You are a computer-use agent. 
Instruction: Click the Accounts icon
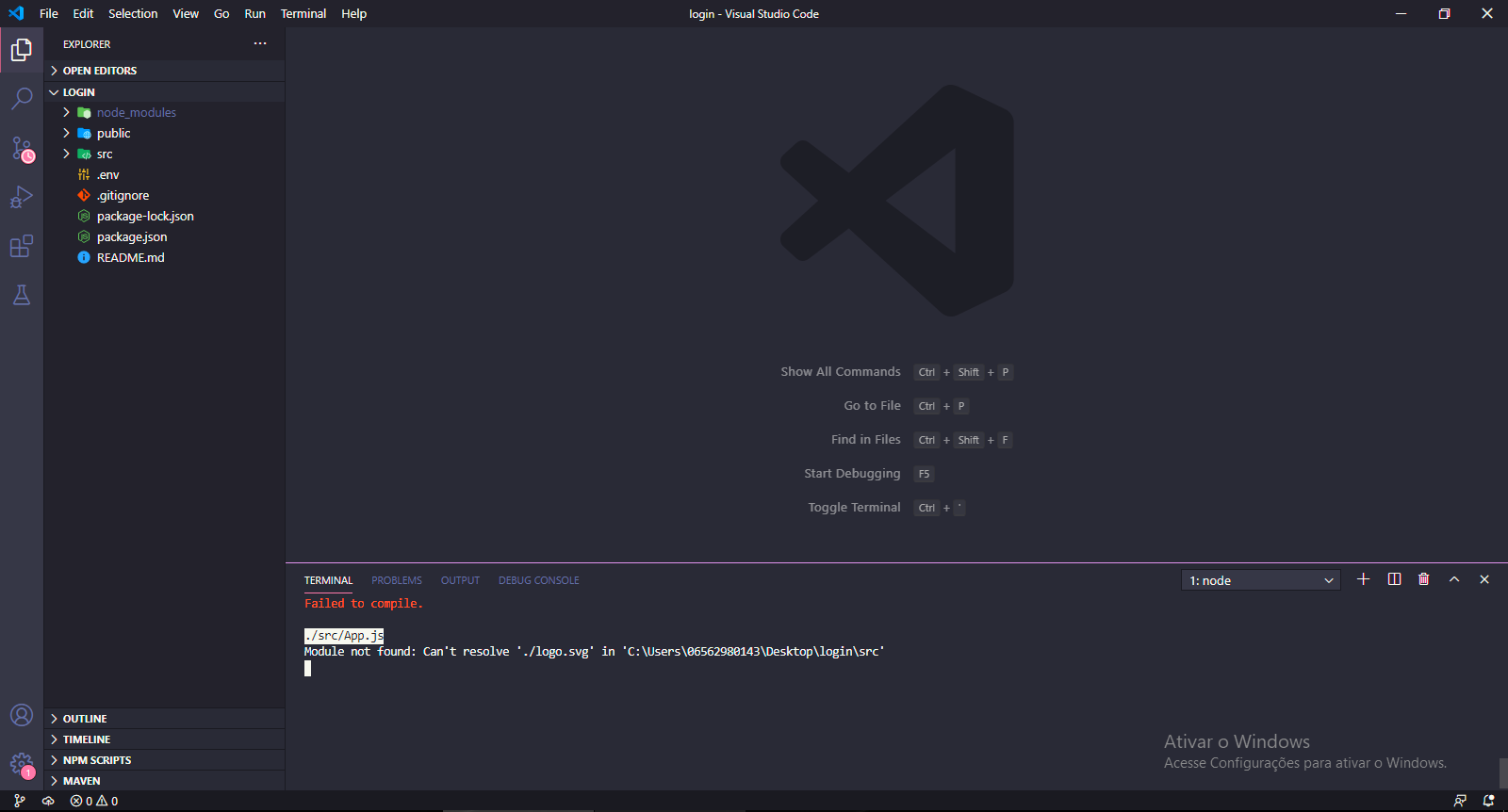[x=22, y=716]
